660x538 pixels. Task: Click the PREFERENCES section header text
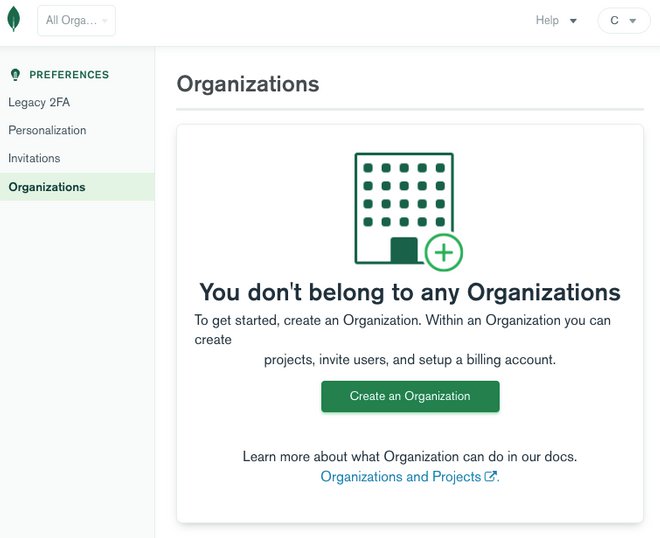click(69, 75)
